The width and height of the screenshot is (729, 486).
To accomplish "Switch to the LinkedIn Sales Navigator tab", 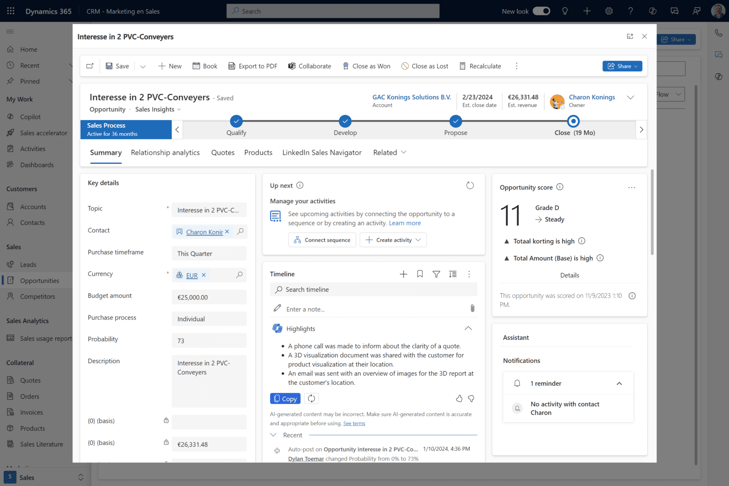I will pos(322,153).
